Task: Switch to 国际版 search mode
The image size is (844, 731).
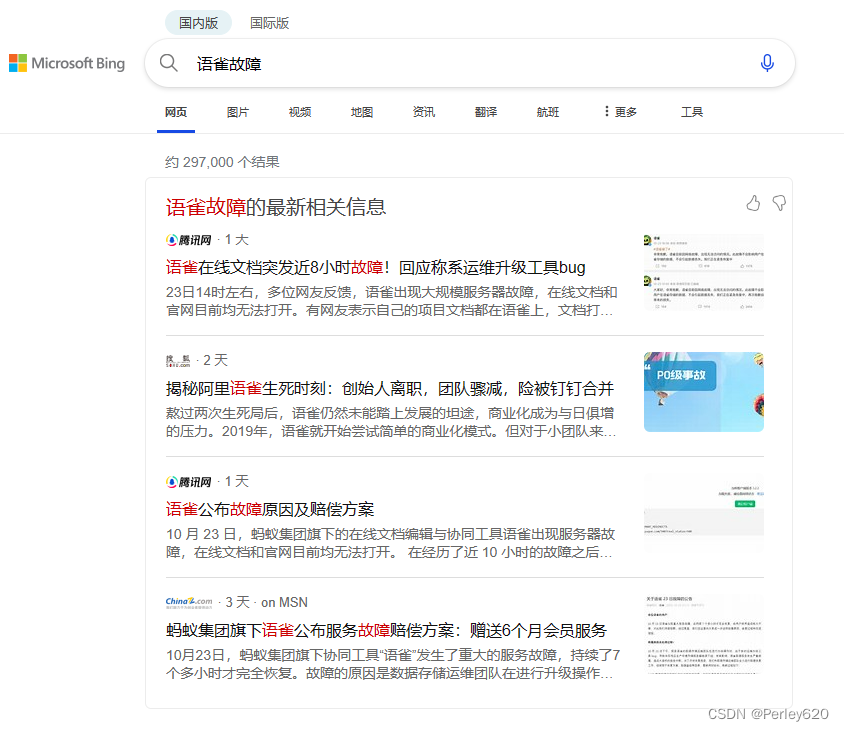Action: coord(269,23)
